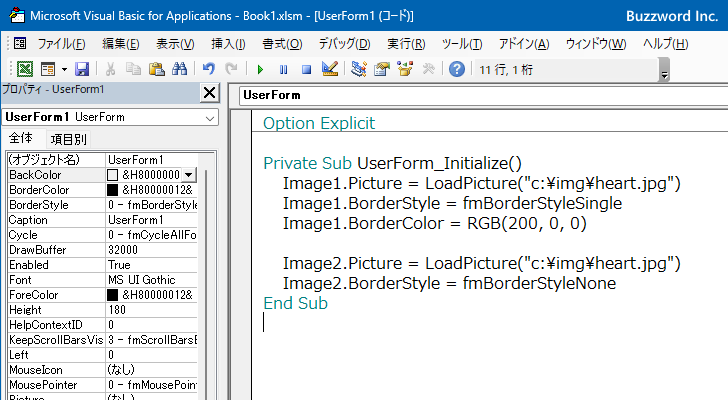Image resolution: width=728 pixels, height=400 pixels.
Task: Open the 表示(V) menu
Action: (x=175, y=44)
